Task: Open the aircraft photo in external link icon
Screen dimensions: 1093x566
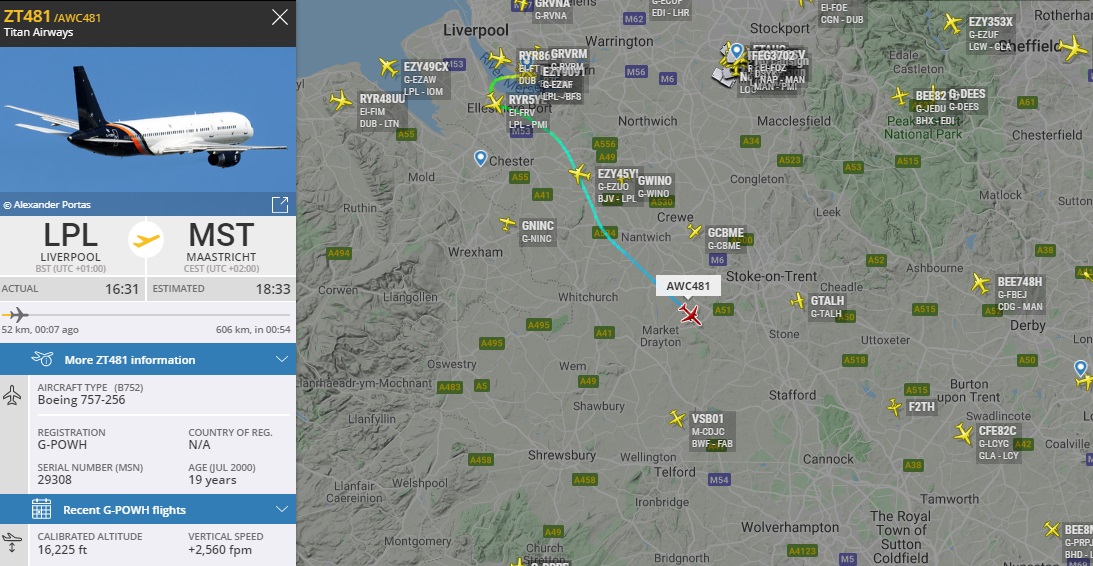Action: click(280, 205)
